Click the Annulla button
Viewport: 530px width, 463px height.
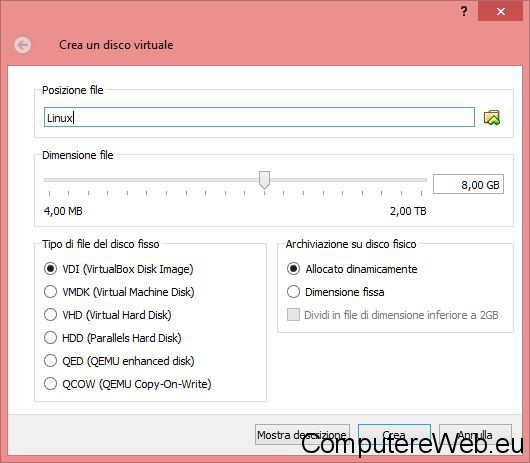tap(475, 435)
